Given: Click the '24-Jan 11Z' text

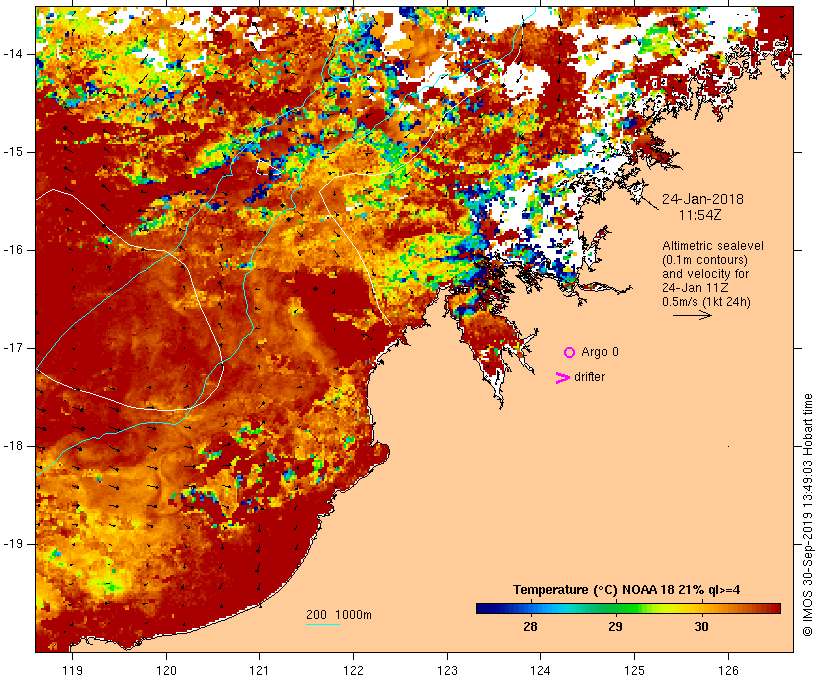Looking at the screenshot, I should [695, 288].
